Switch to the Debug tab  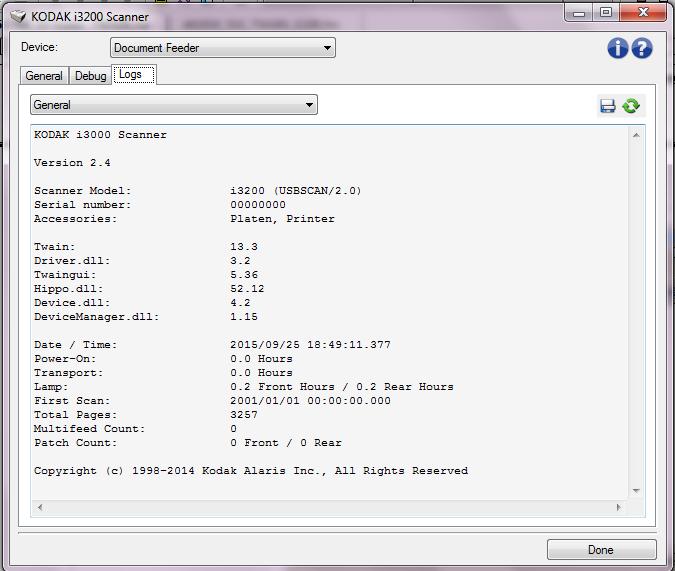tap(90, 76)
